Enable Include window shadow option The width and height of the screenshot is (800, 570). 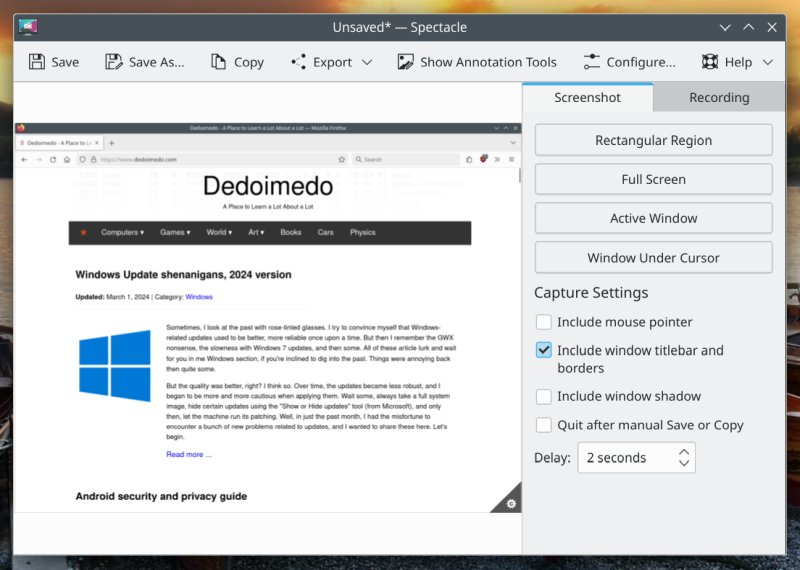click(543, 396)
